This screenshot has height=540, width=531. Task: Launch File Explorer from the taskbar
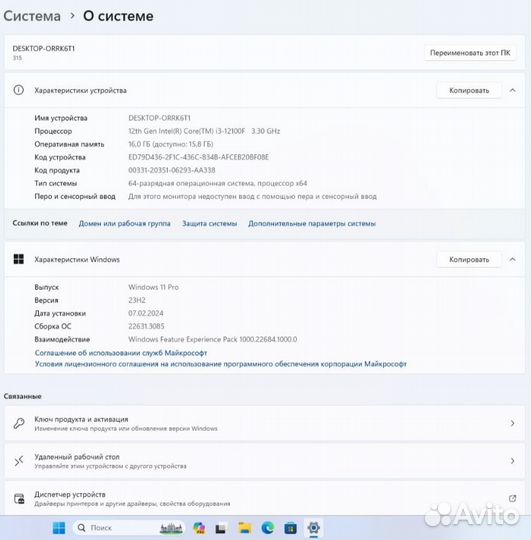[x=245, y=528]
